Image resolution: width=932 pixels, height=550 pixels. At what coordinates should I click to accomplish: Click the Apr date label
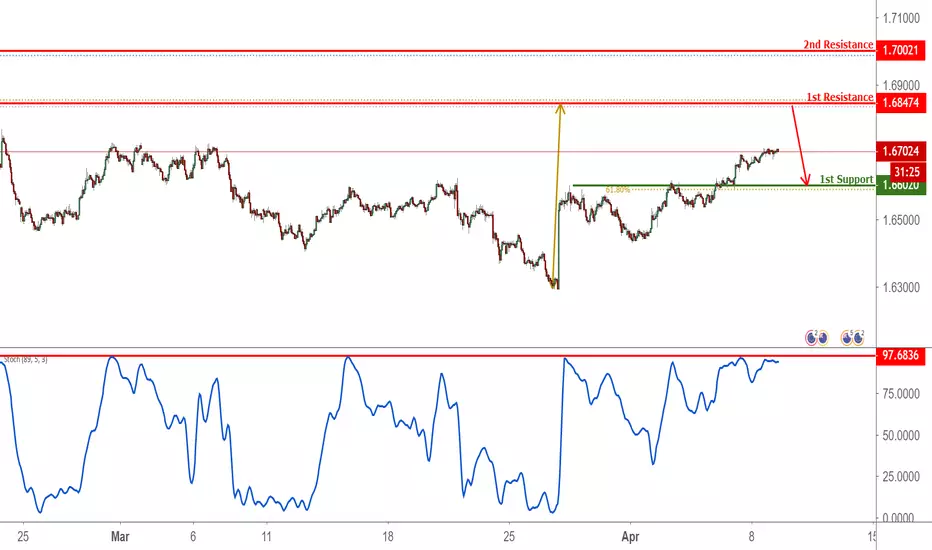tap(630, 536)
